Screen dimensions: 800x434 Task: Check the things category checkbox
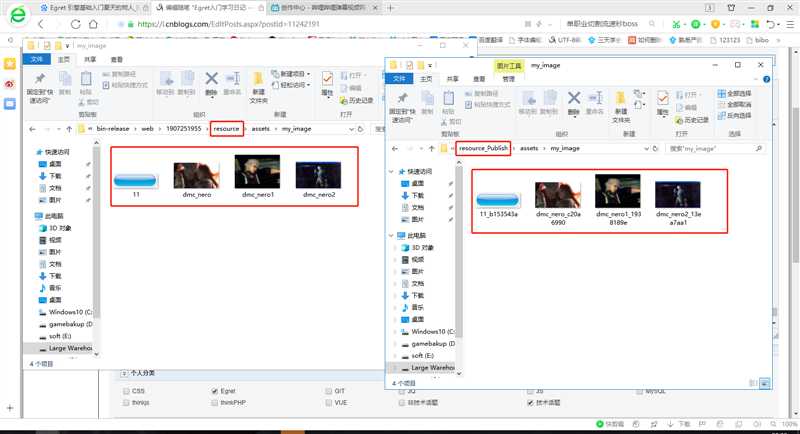[126, 402]
